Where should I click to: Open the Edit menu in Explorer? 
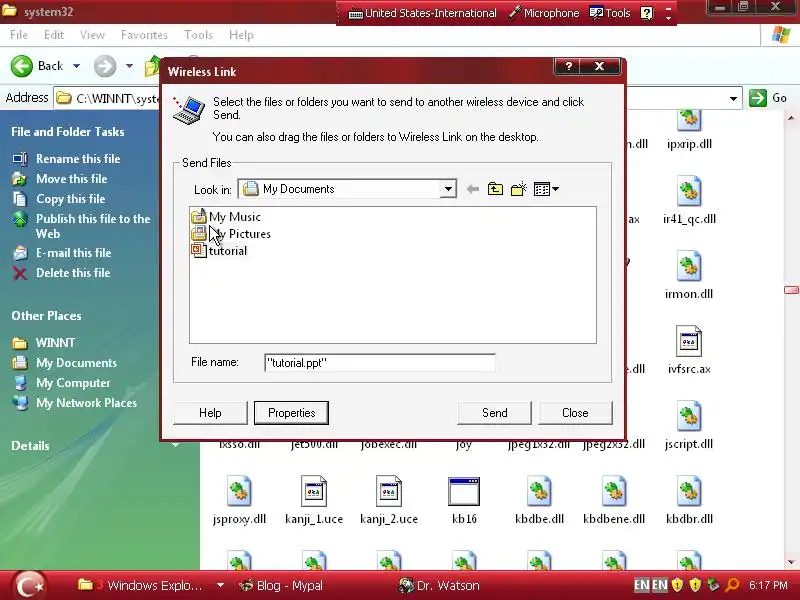point(54,35)
